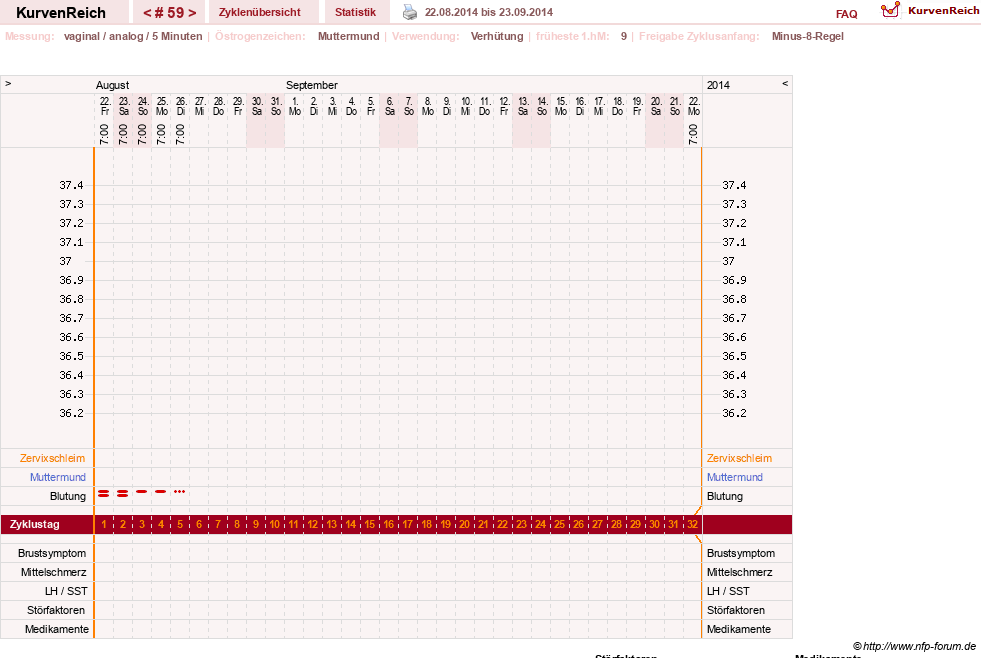Open the nfp-forum.de link

[914, 646]
